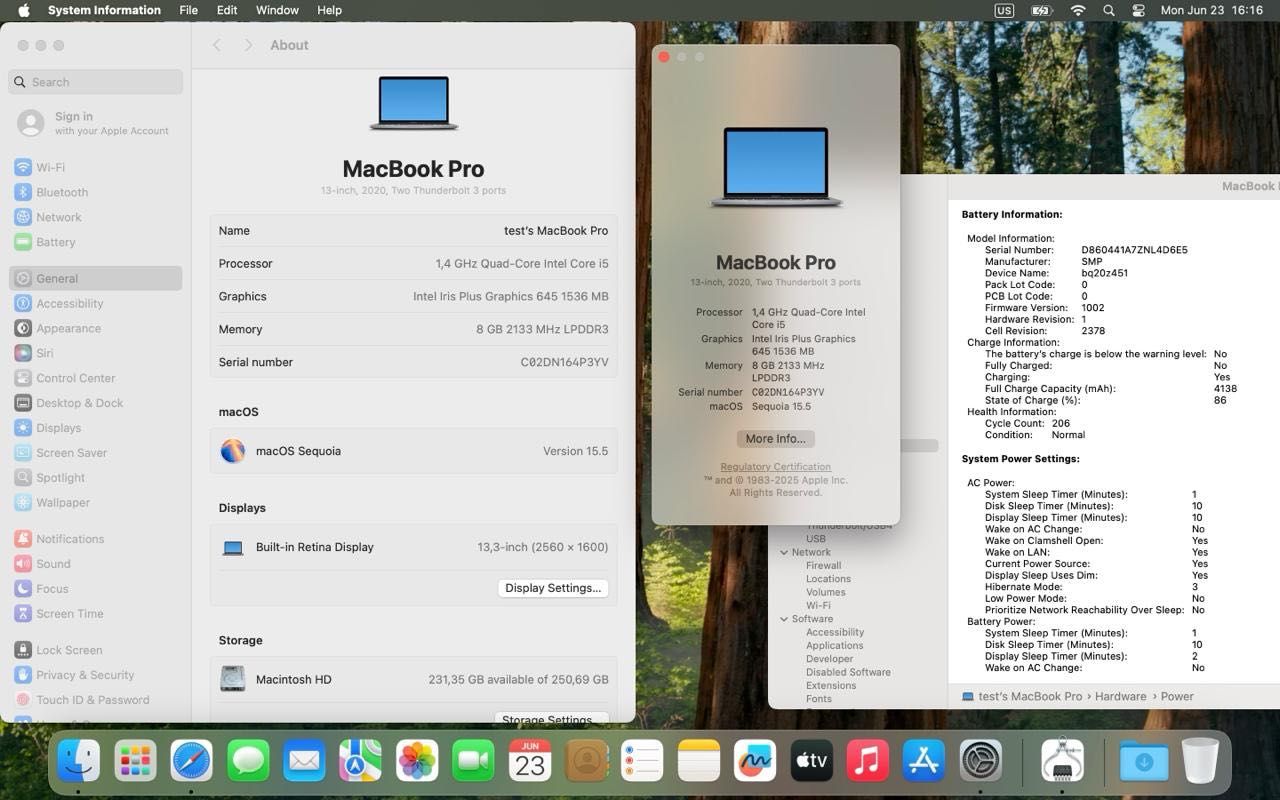Open Photos from the Dock
This screenshot has height=800, width=1280.
[x=417, y=761]
